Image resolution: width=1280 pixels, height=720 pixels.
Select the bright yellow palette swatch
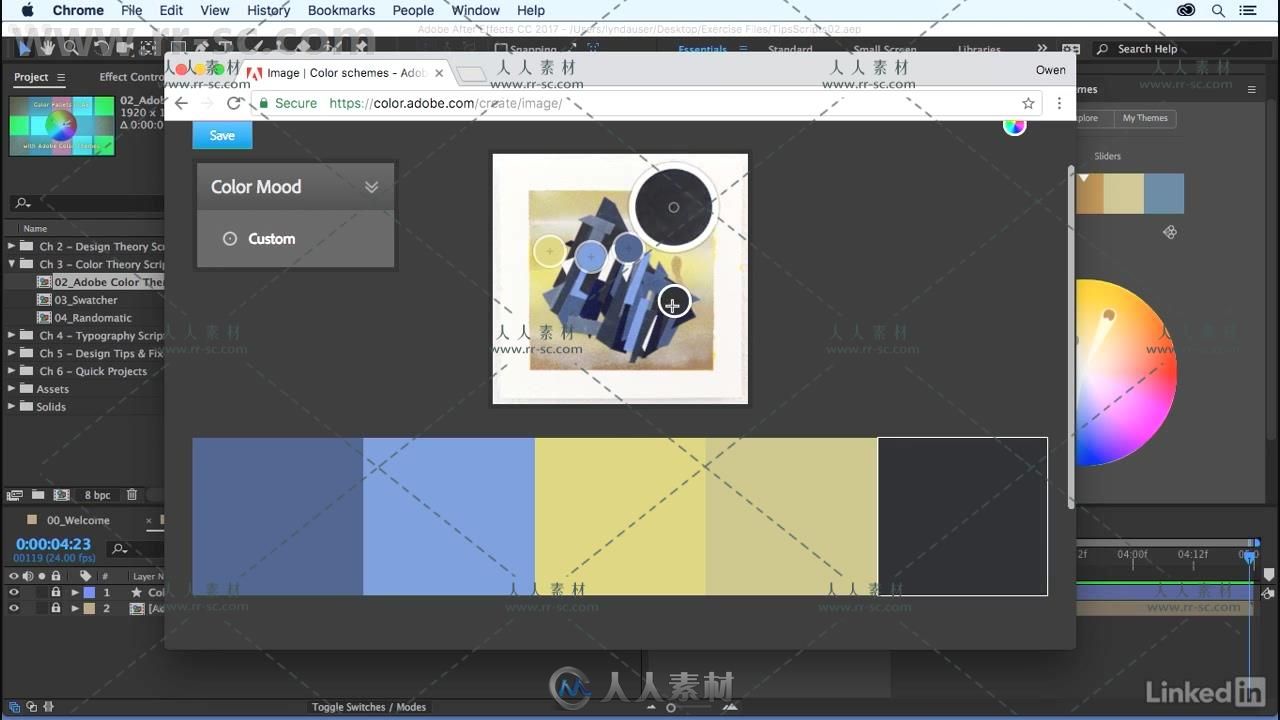(620, 516)
